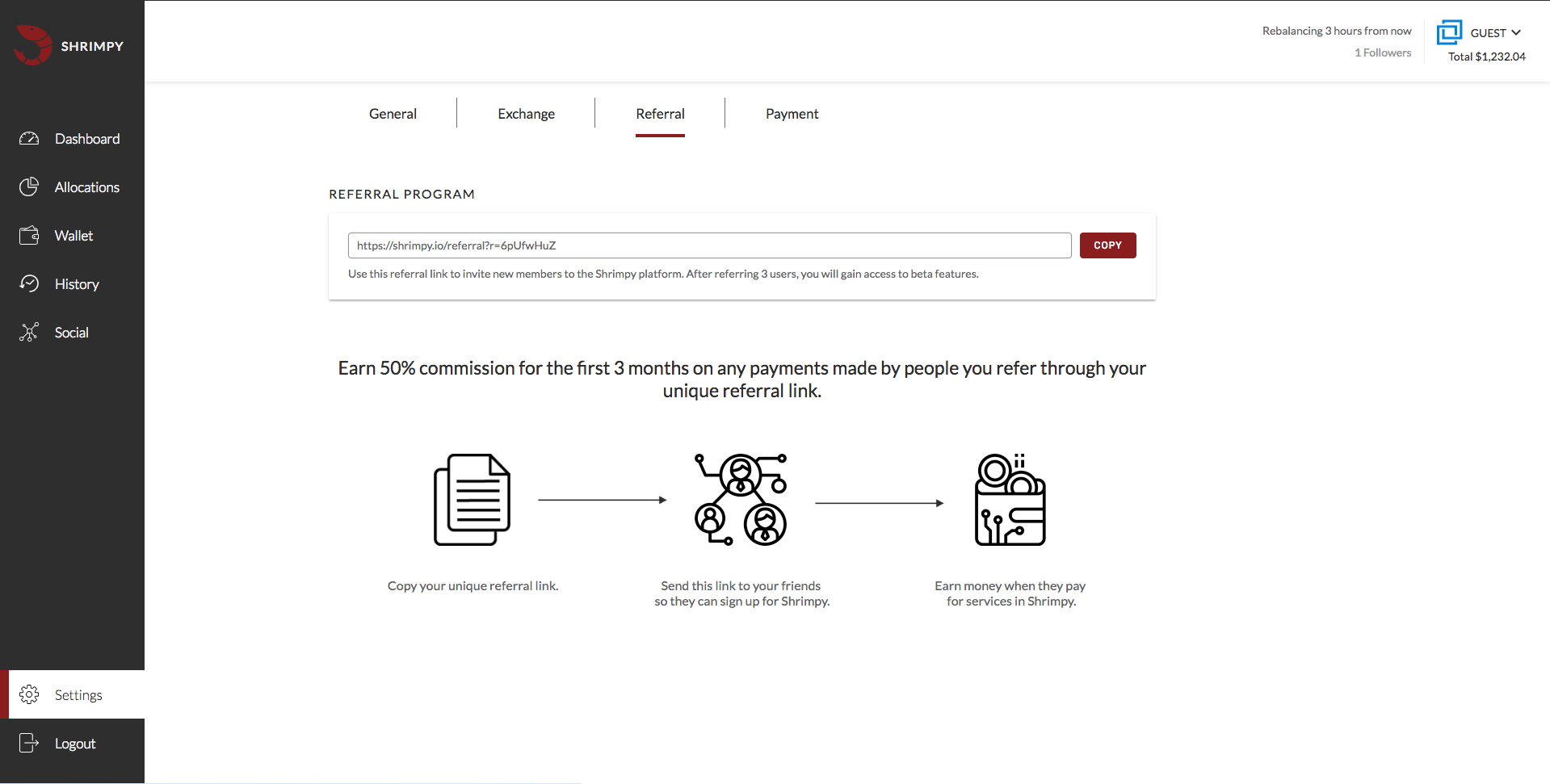Open Dashboard from the sidebar
Screen dimensions: 1550x784
87,139
